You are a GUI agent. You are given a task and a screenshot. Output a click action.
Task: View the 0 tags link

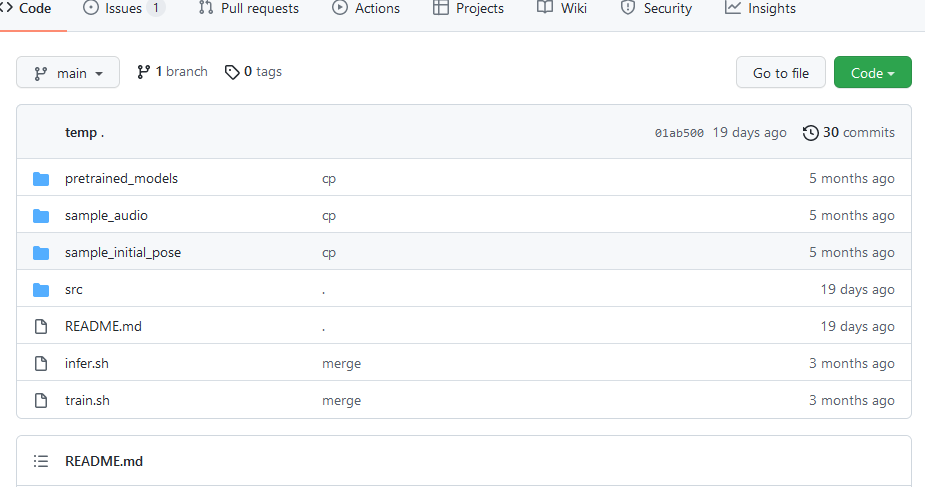[x=253, y=71]
